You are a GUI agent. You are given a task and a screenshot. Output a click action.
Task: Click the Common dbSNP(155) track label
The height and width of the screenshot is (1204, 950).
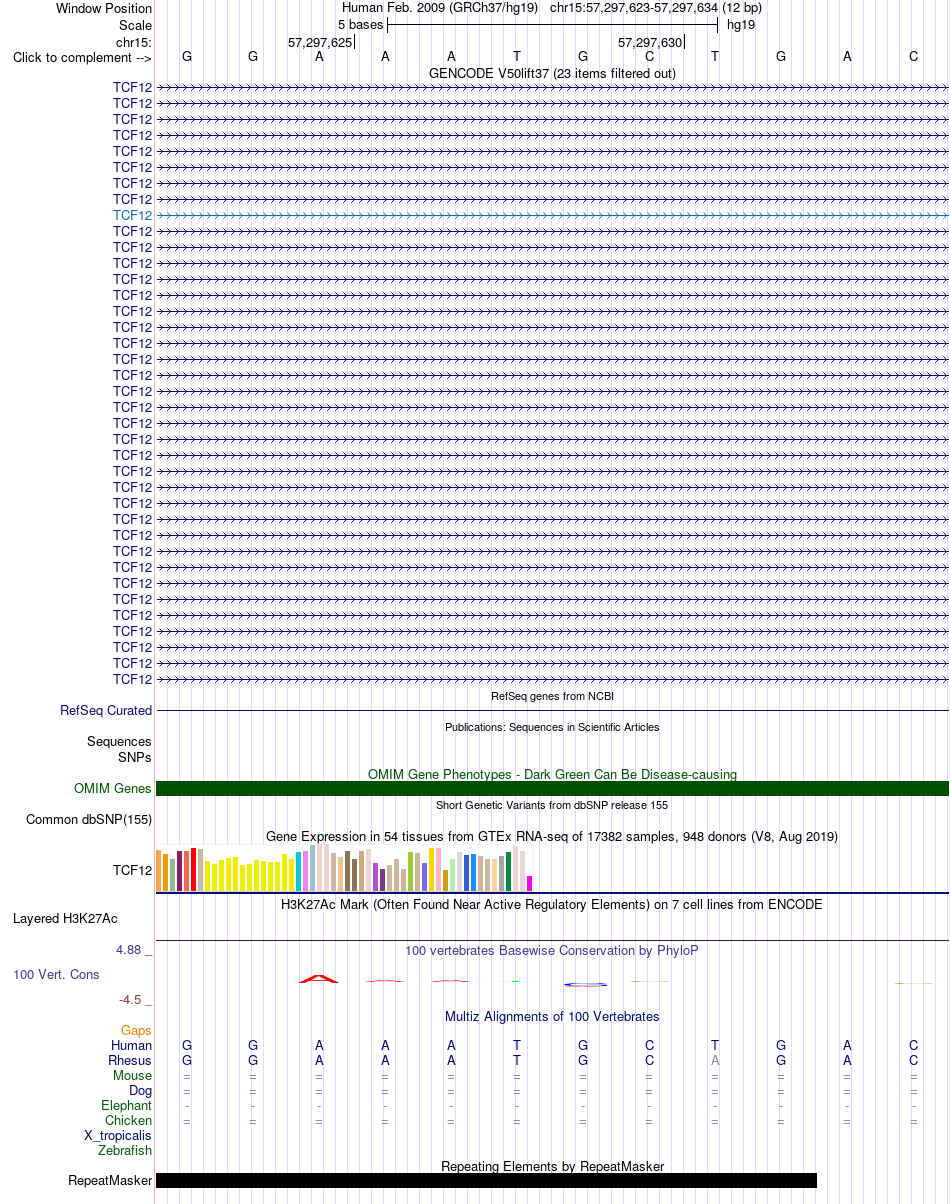point(89,820)
